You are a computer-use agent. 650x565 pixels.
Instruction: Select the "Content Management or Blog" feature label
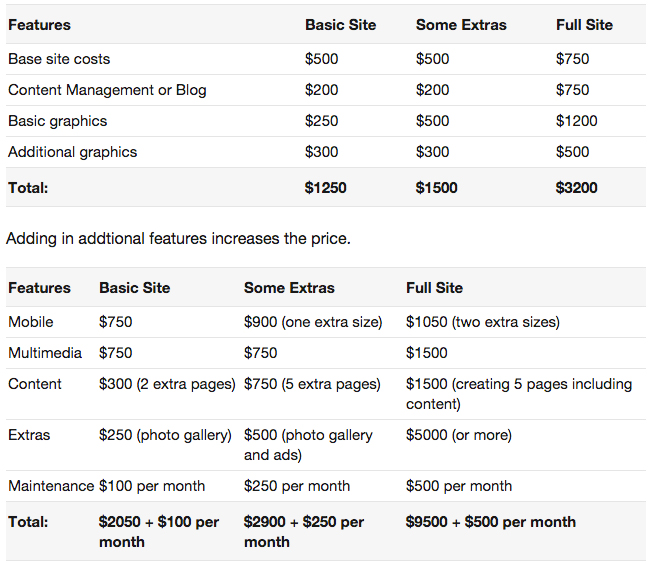pyautogui.click(x=107, y=90)
